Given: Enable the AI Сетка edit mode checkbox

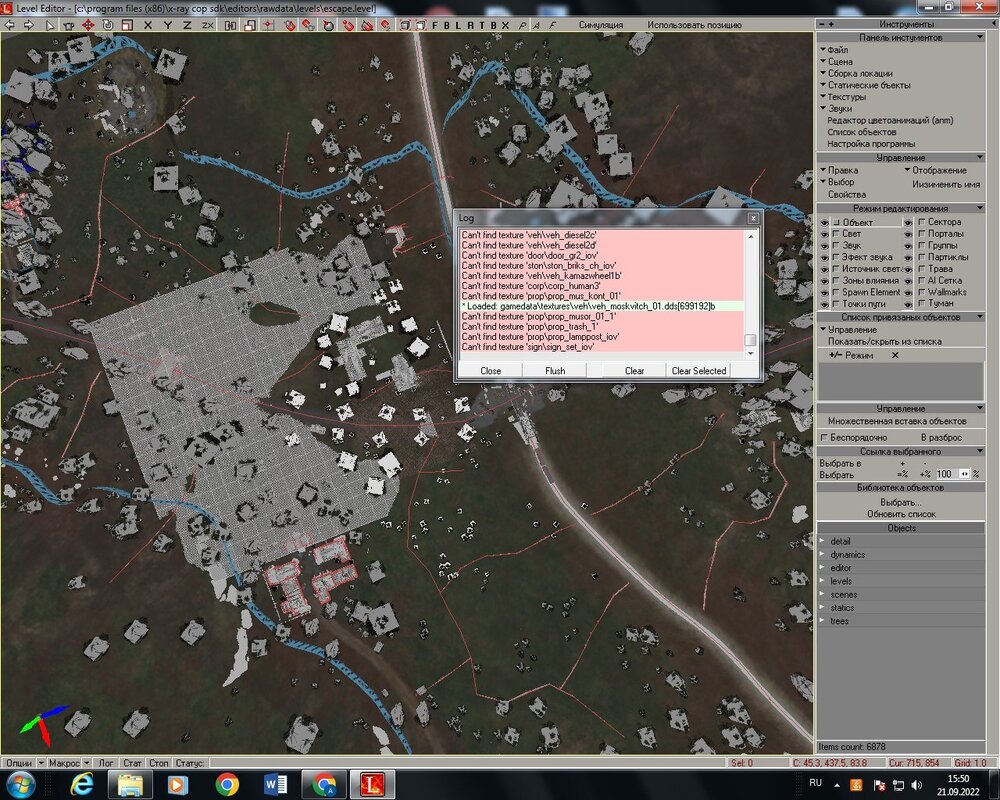Looking at the screenshot, I should tap(922, 280).
